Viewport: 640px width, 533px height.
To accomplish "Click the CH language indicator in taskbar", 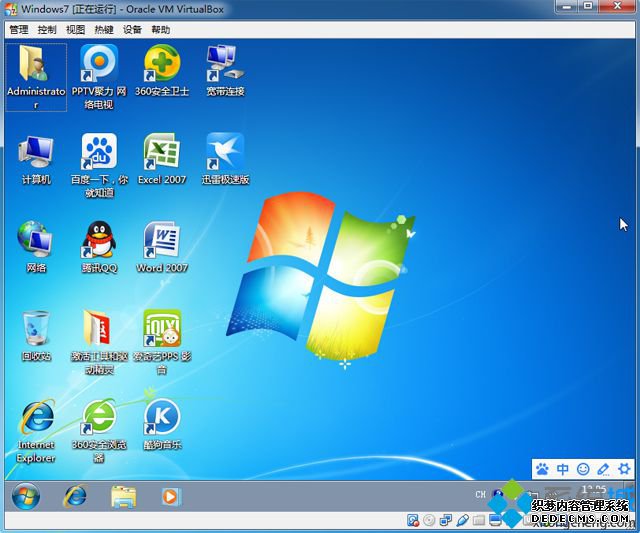I will coord(480,494).
